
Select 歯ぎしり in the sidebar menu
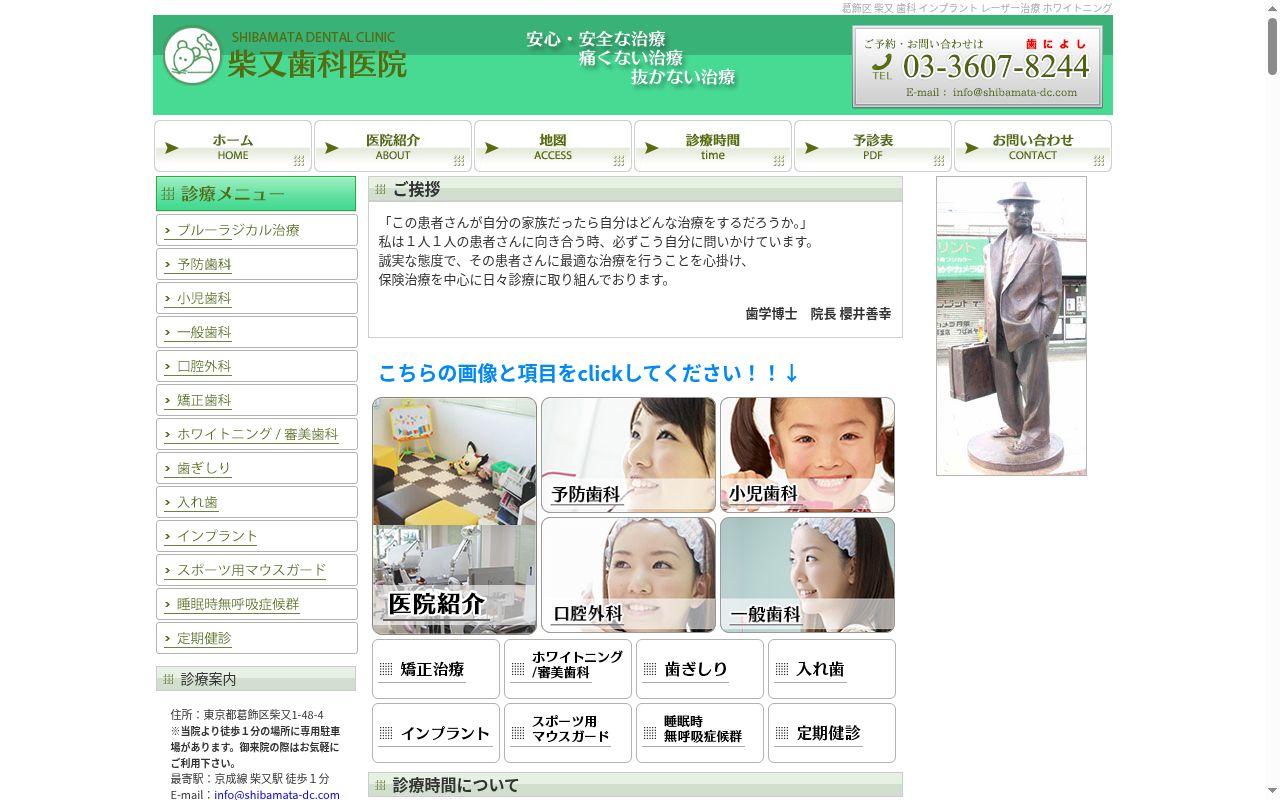(x=257, y=468)
